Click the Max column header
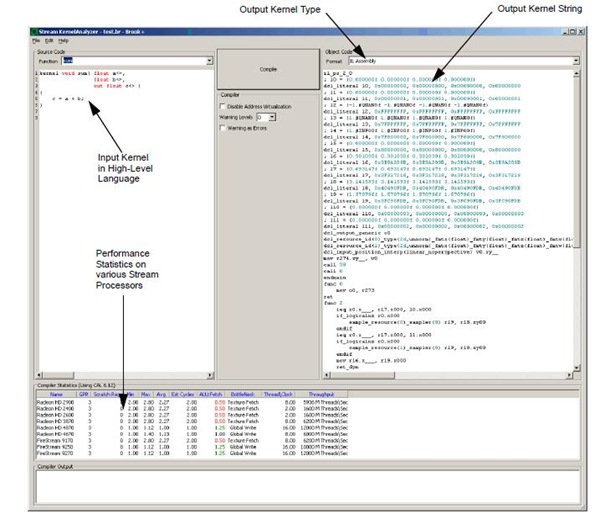Image resolution: width=600 pixels, height=519 pixels. (146, 394)
